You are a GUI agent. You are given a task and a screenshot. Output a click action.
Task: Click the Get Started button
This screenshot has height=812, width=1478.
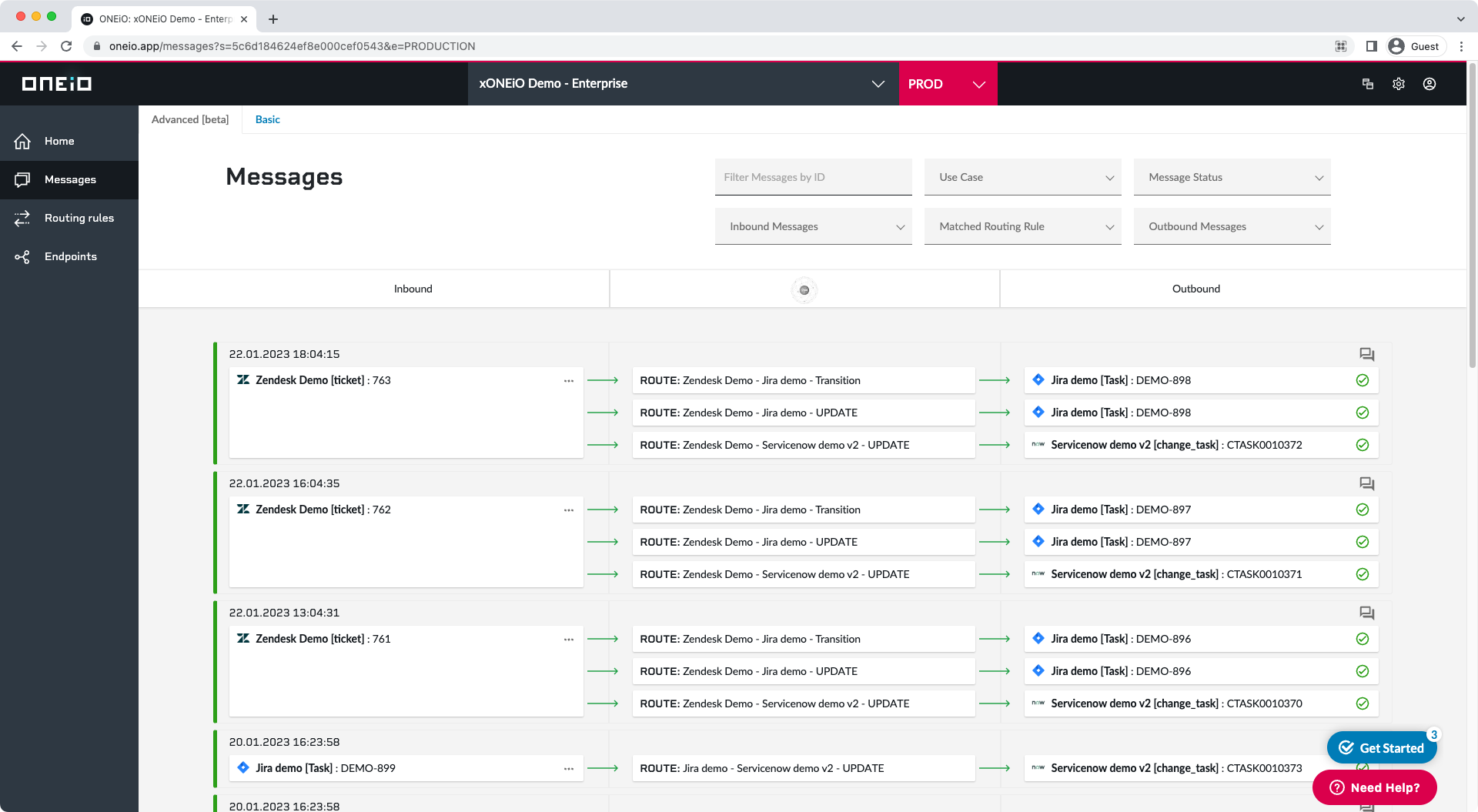(1381, 747)
